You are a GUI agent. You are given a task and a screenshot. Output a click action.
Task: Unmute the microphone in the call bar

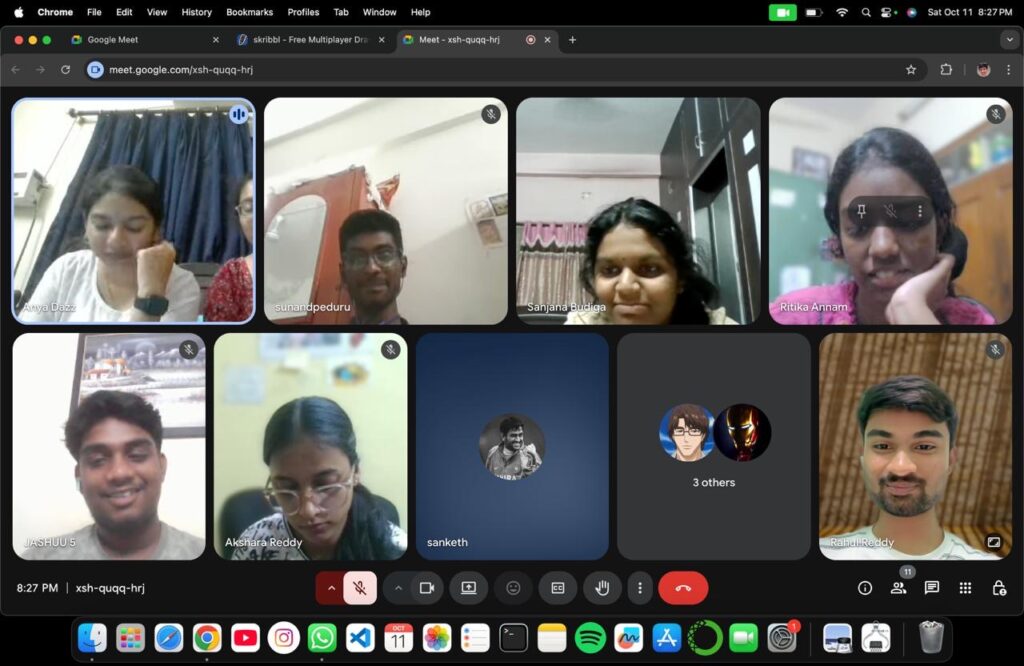point(360,588)
